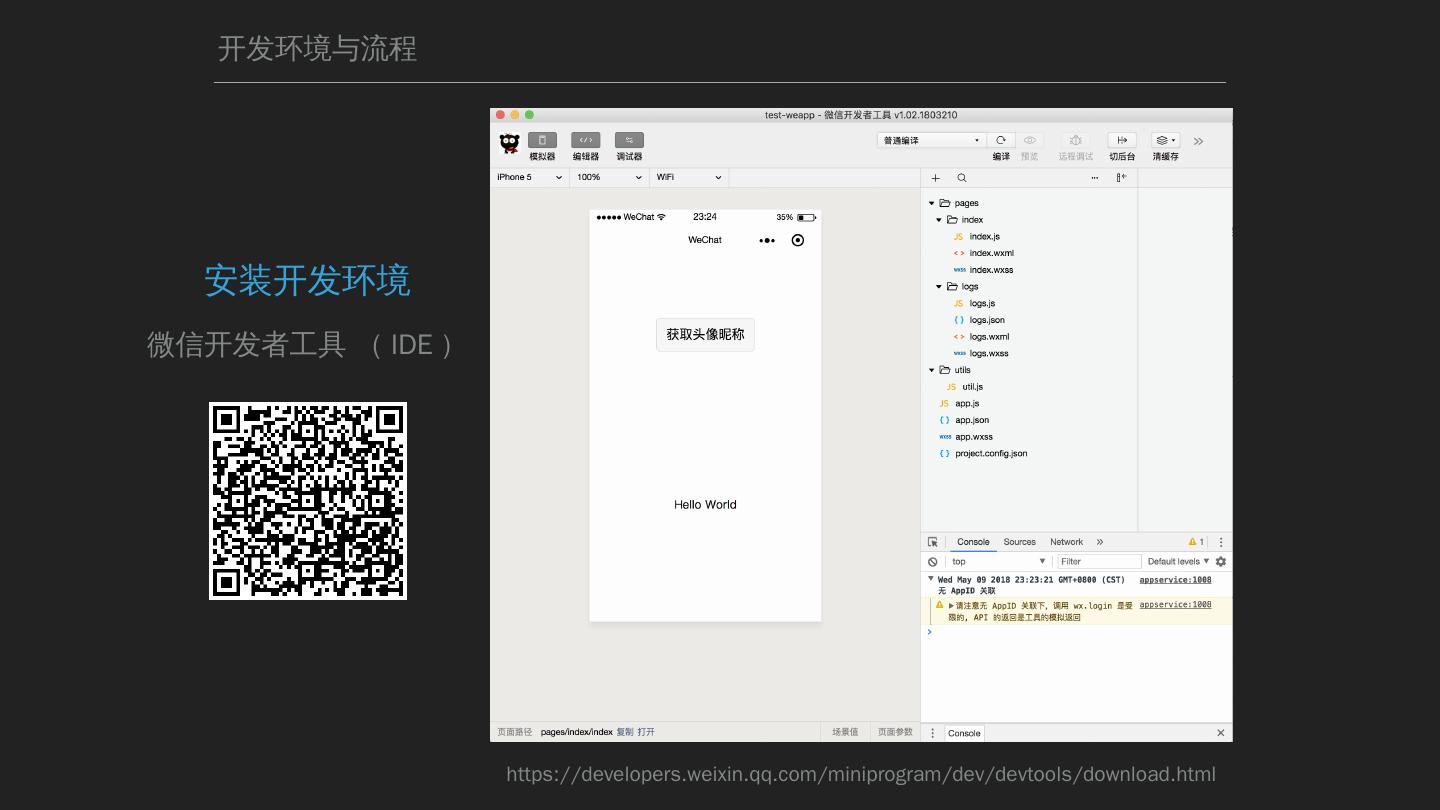Viewport: 1440px width, 810px height.
Task: Open the console settings gear
Action: 1221,562
